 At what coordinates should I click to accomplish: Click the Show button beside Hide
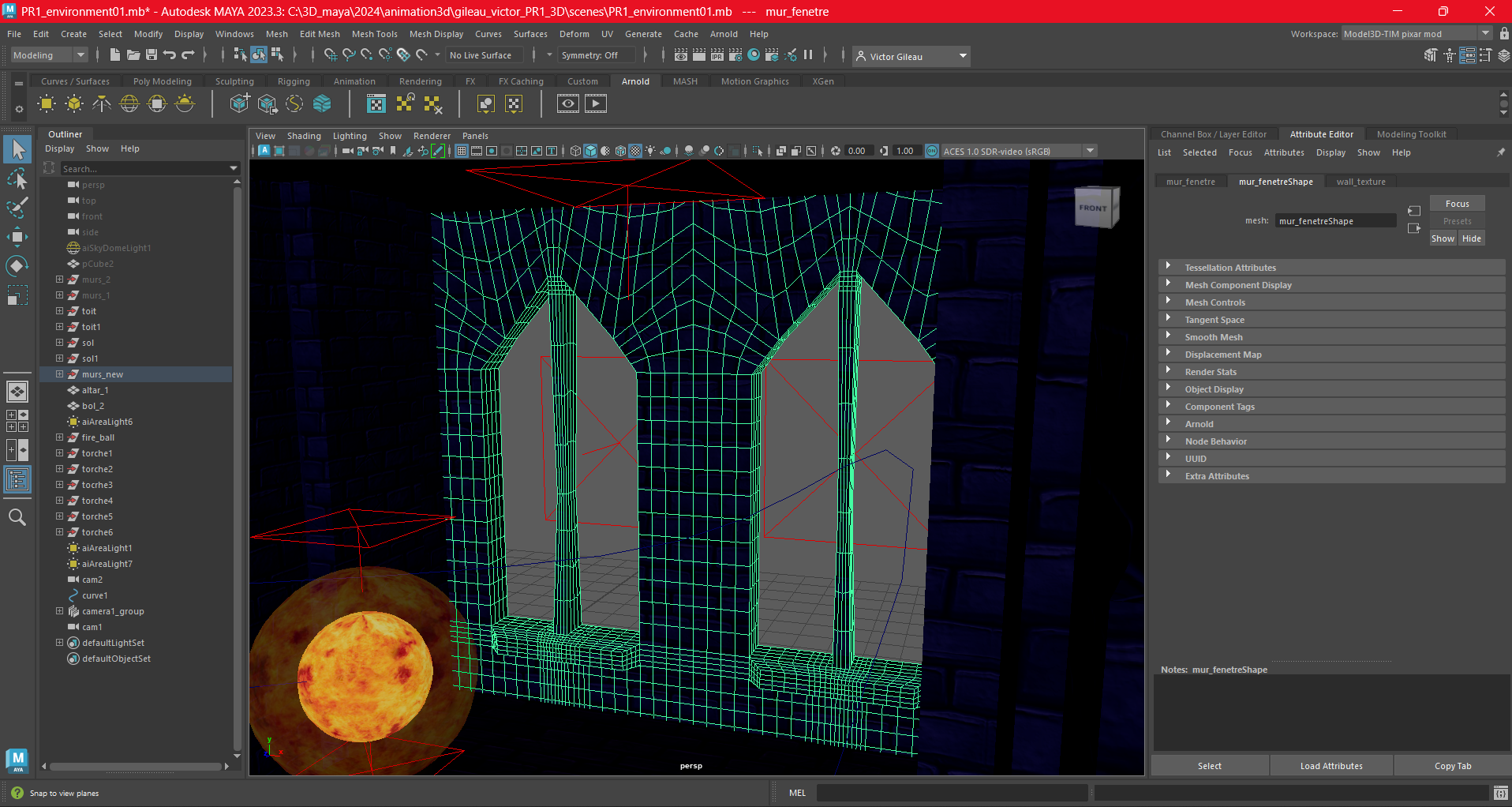click(x=1443, y=238)
